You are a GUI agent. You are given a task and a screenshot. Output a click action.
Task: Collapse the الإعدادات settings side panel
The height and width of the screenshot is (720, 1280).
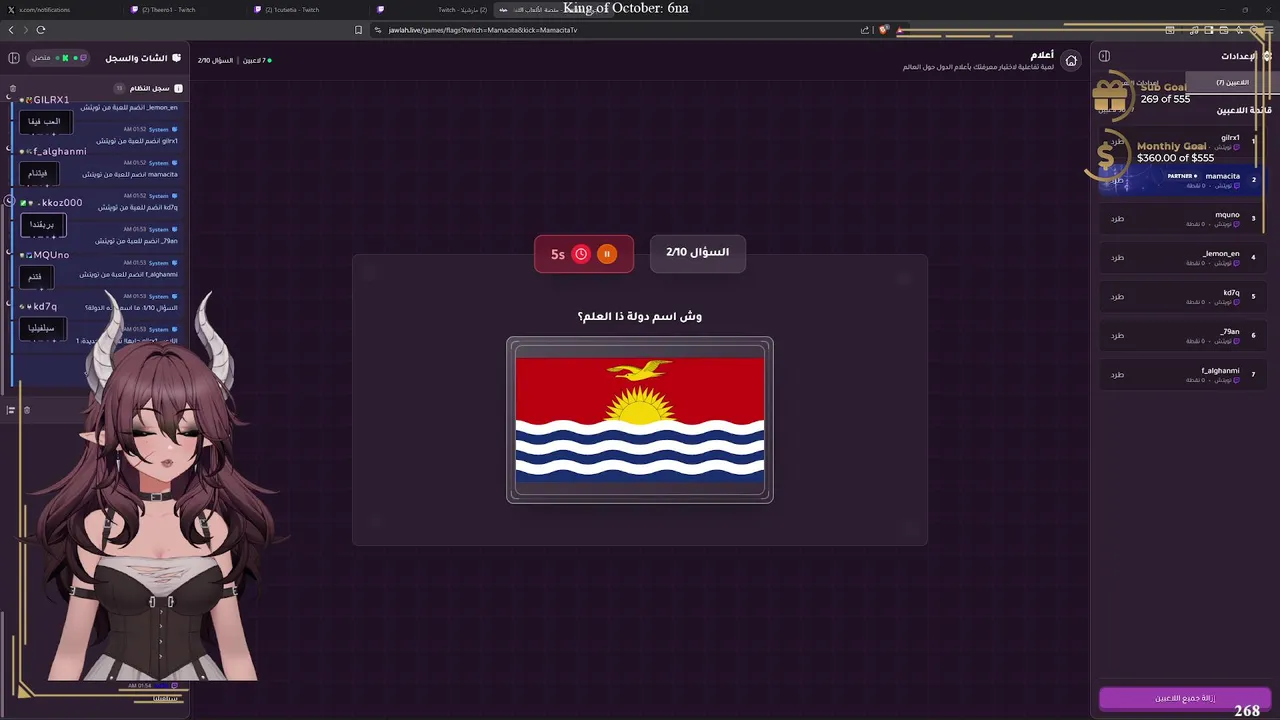click(x=1104, y=56)
